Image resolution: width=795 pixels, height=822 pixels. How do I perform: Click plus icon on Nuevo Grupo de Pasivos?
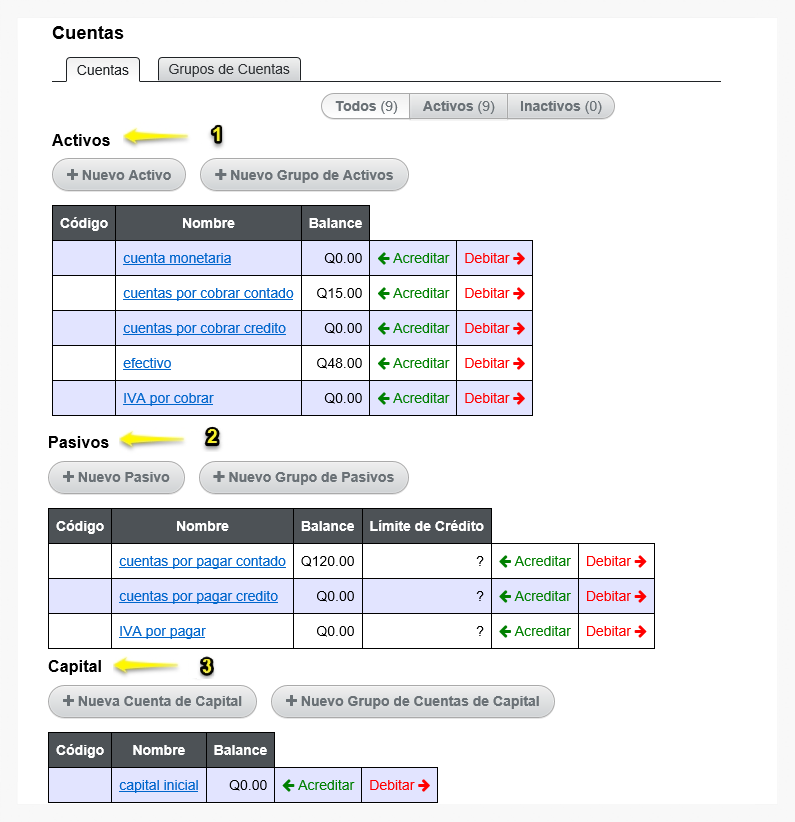pos(219,477)
